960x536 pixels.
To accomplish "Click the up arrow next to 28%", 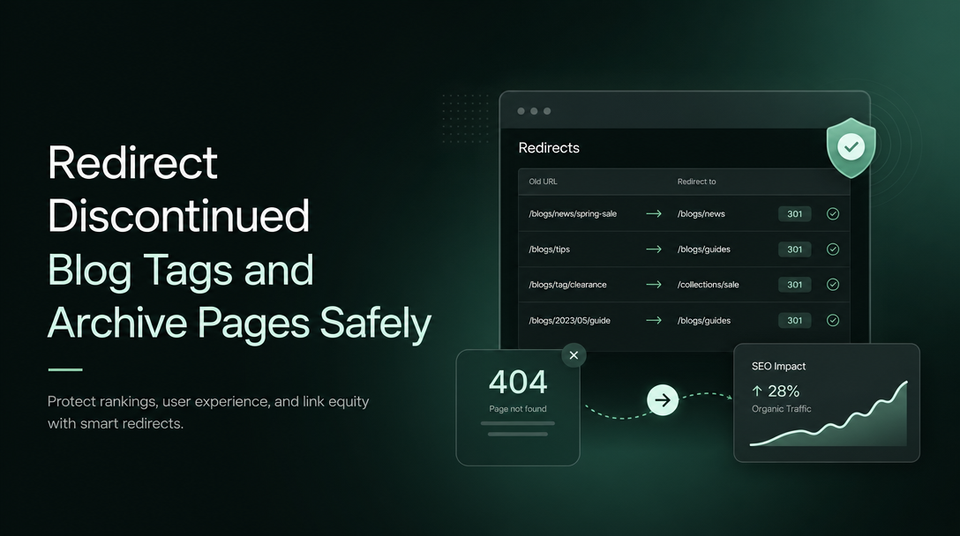I will [x=757, y=391].
